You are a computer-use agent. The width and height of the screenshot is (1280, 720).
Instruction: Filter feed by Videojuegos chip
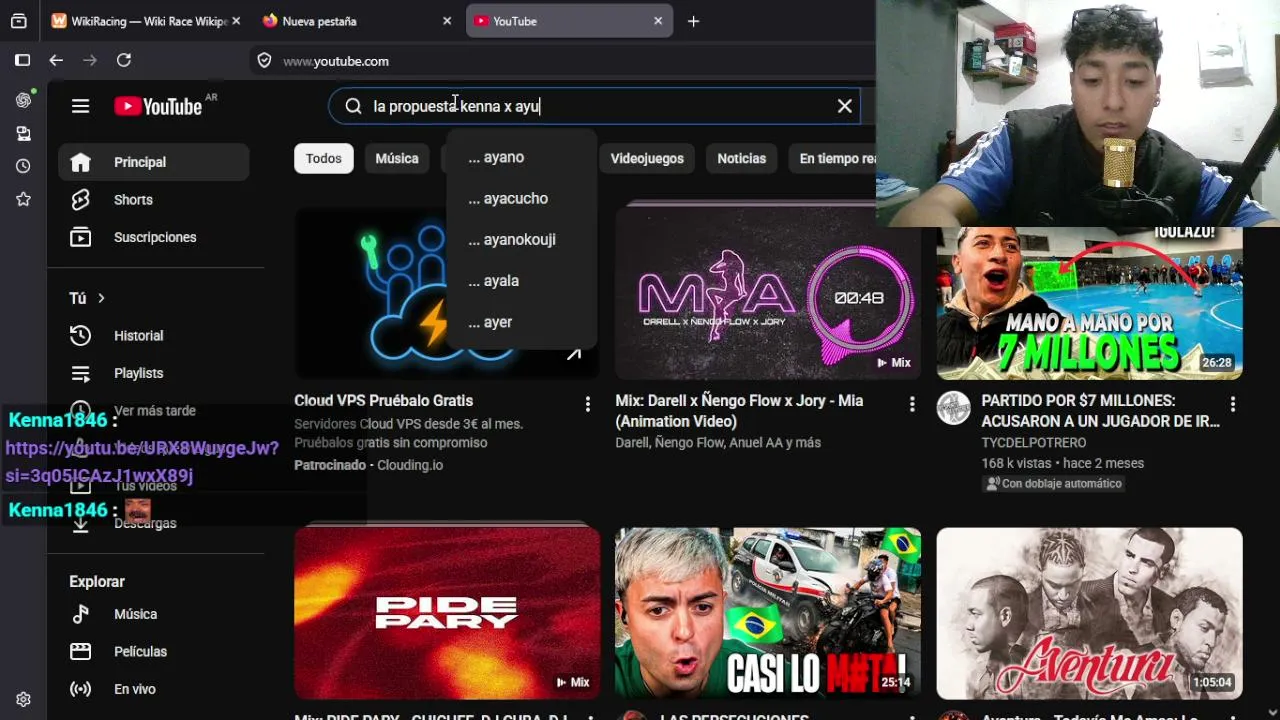click(x=647, y=158)
